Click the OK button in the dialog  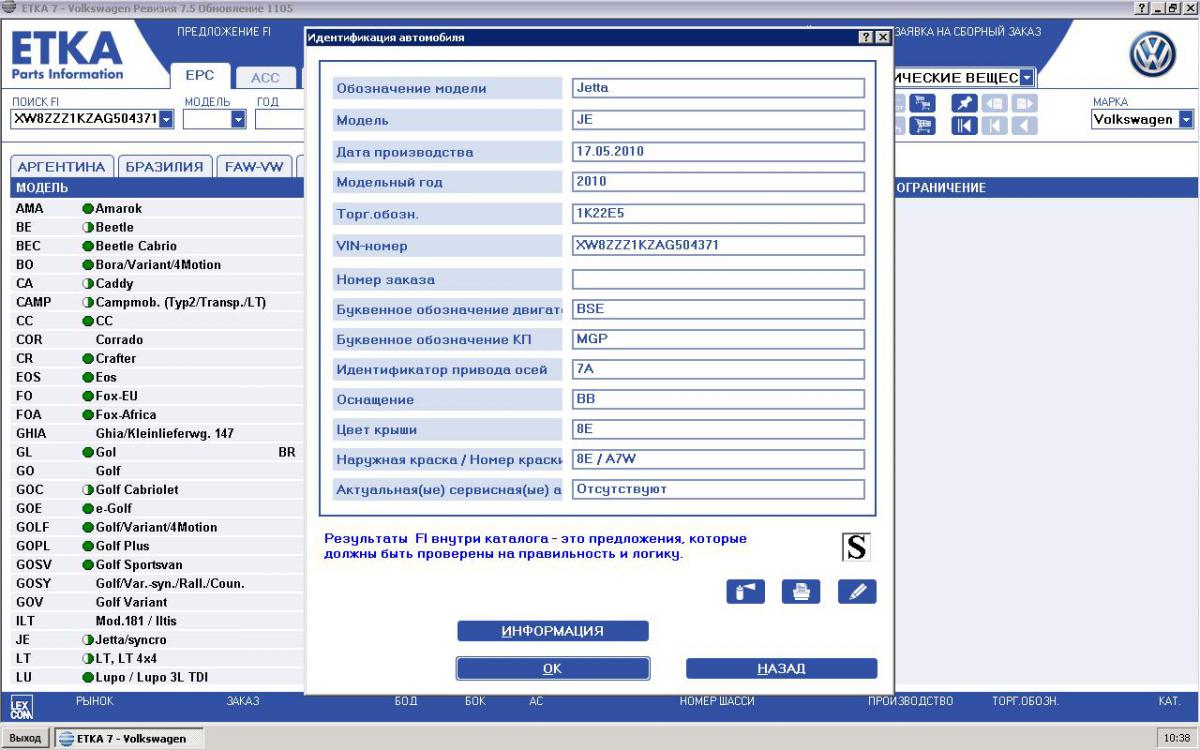[553, 668]
